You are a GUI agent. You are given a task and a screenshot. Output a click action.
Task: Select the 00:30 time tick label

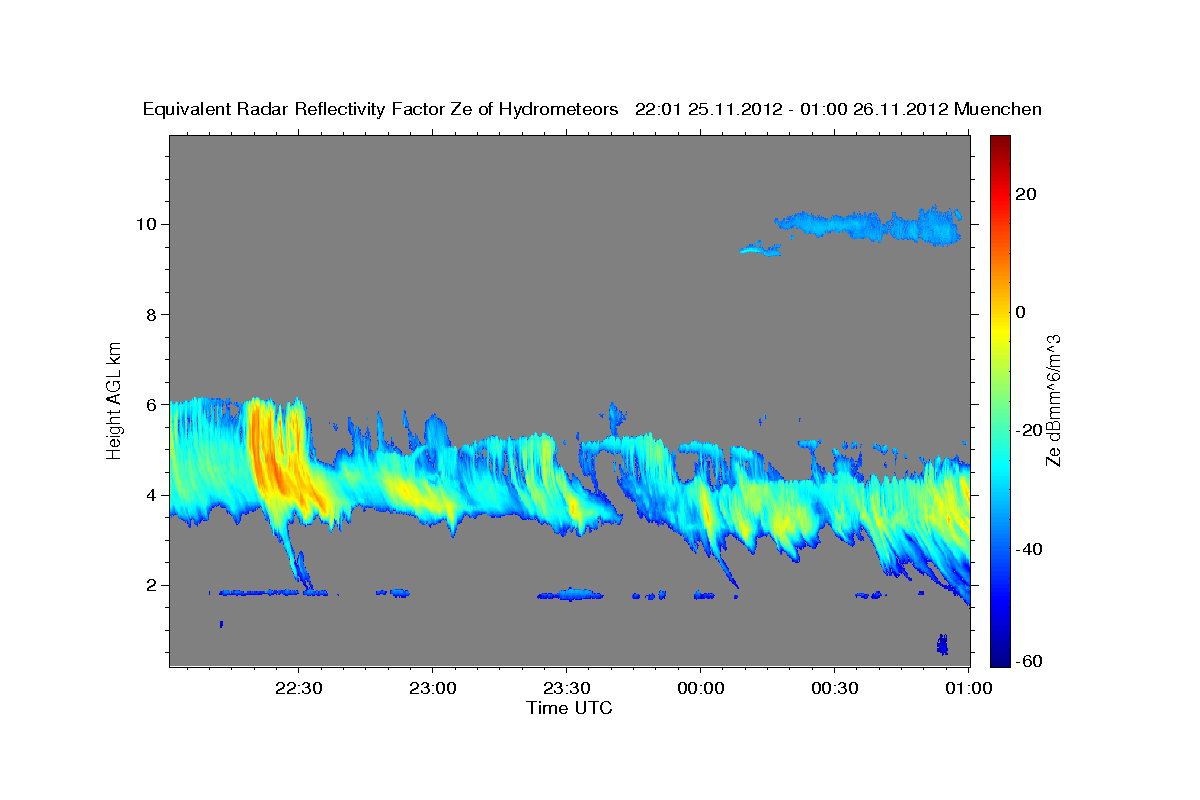tap(835, 688)
